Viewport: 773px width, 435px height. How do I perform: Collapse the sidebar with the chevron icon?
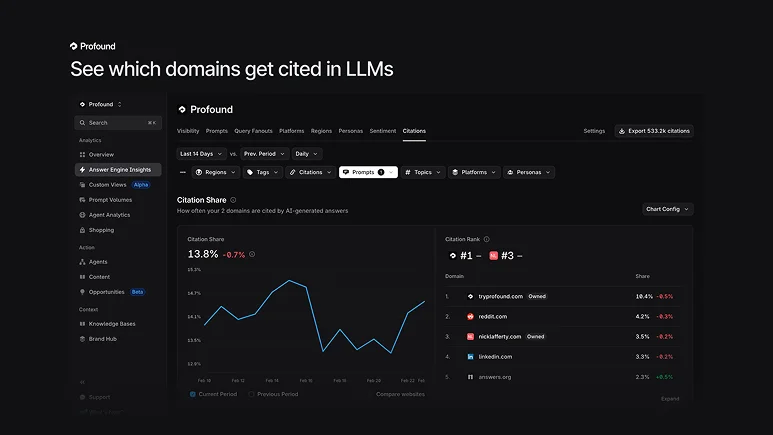[x=82, y=382]
